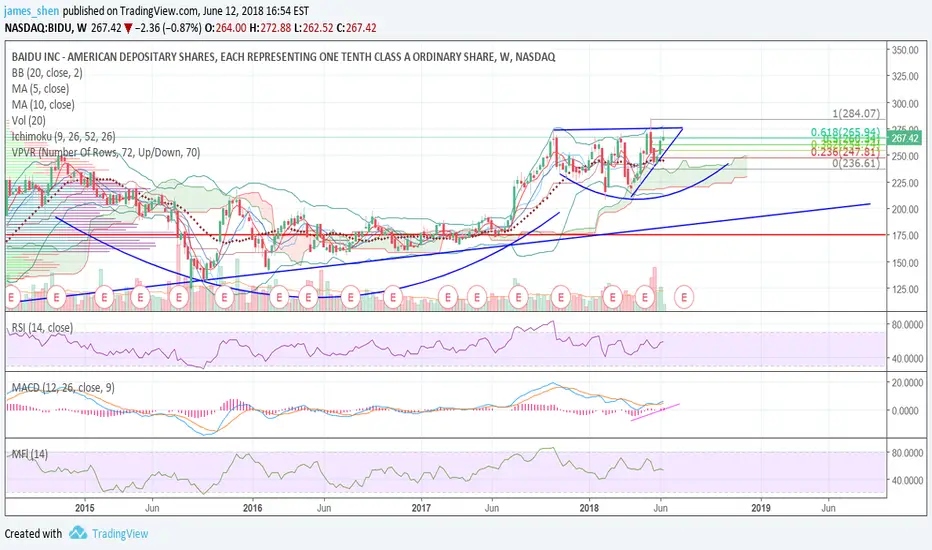This screenshot has width=932, height=550.
Task: Click the Fibonacci 1(284.07) level label
Action: pyautogui.click(x=855, y=114)
